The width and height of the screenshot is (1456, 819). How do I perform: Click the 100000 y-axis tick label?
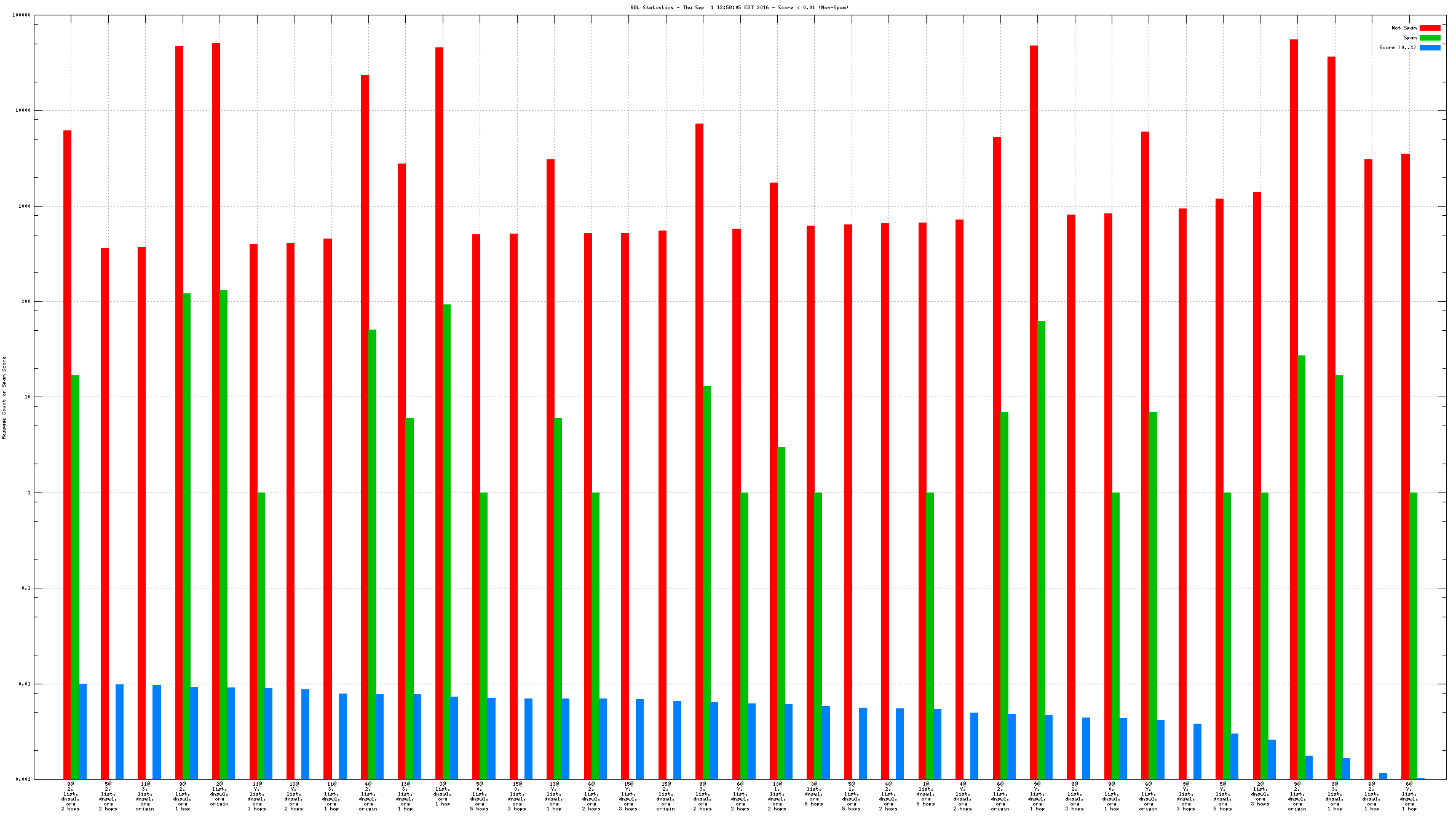coord(22,15)
